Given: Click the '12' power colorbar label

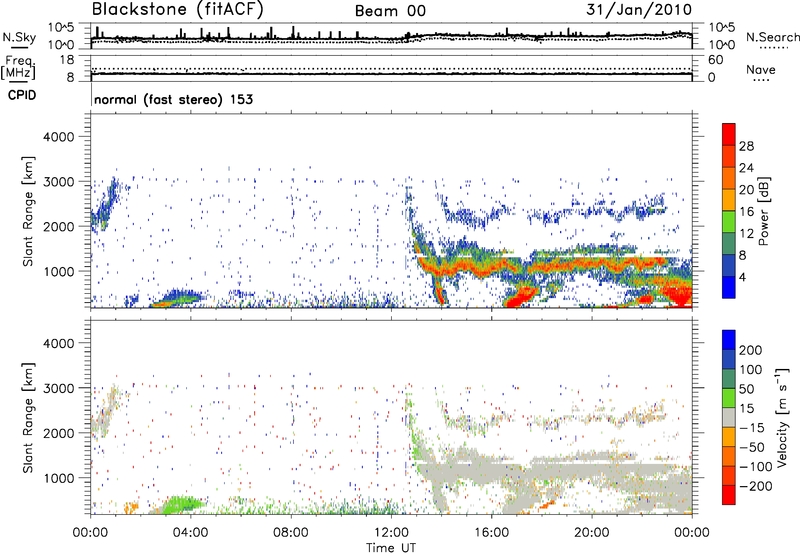Looking at the screenshot, I should [x=746, y=234].
